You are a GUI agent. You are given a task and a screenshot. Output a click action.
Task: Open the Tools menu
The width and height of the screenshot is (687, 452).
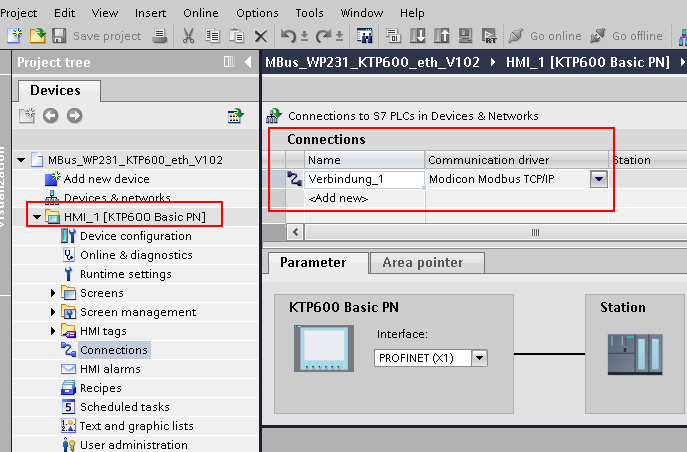pyautogui.click(x=309, y=13)
